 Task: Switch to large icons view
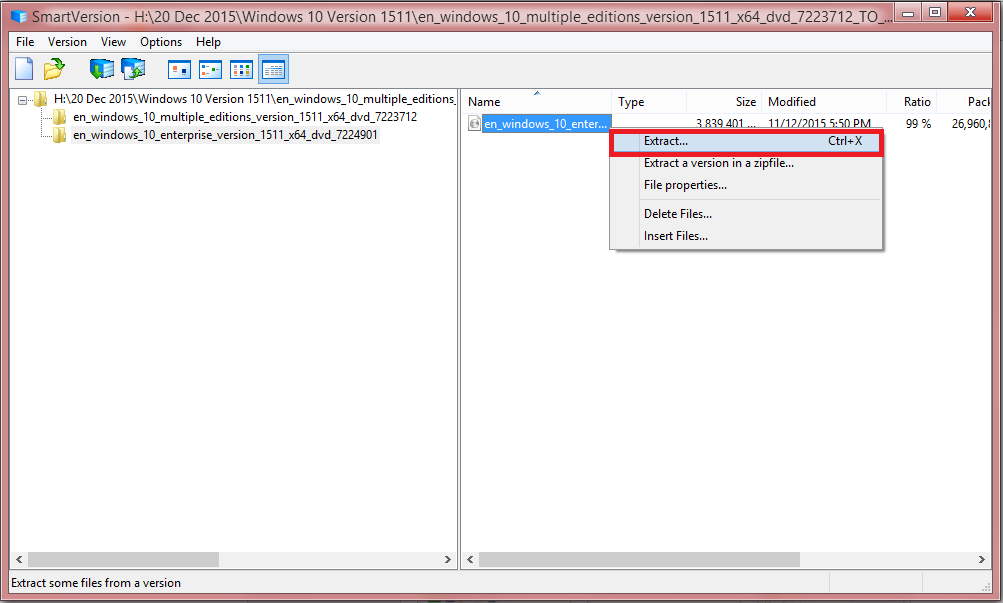pos(179,70)
